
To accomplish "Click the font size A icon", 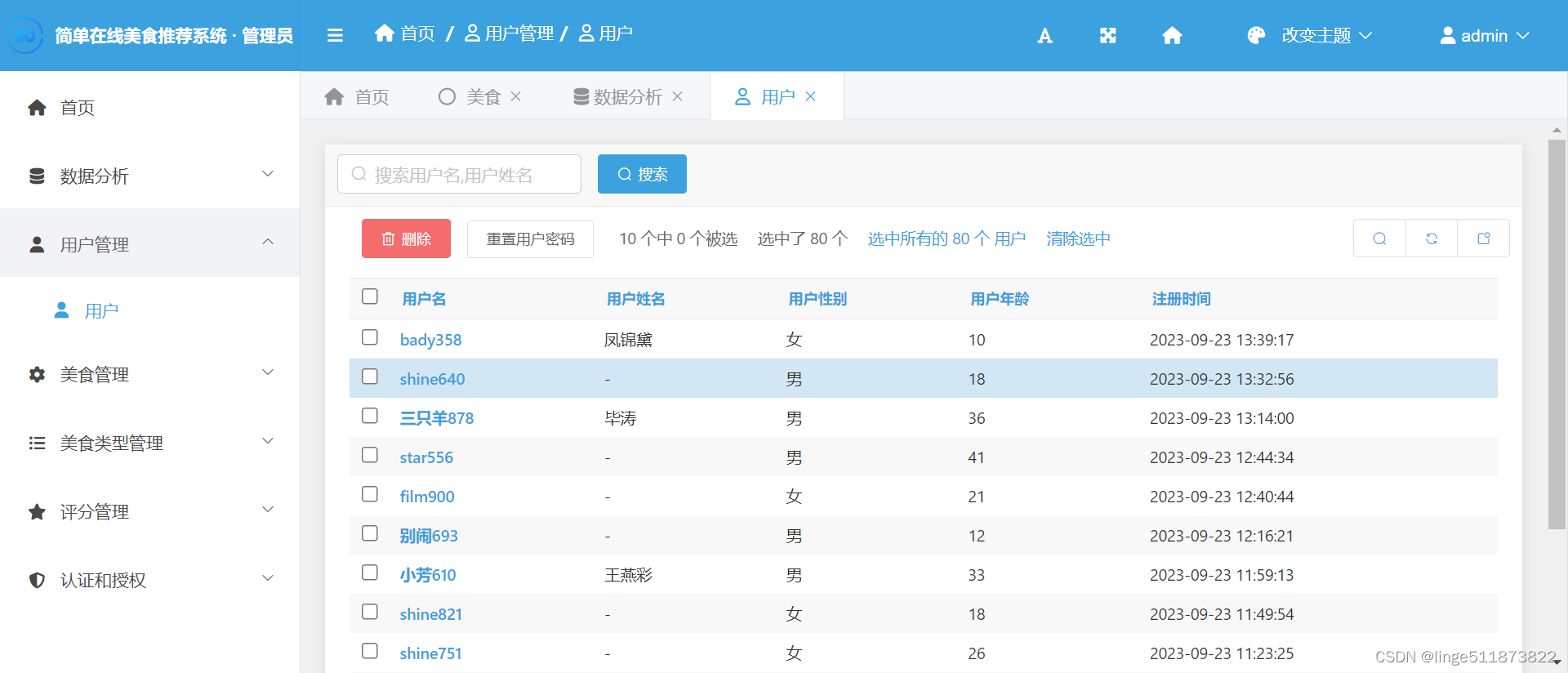I will (x=1045, y=35).
